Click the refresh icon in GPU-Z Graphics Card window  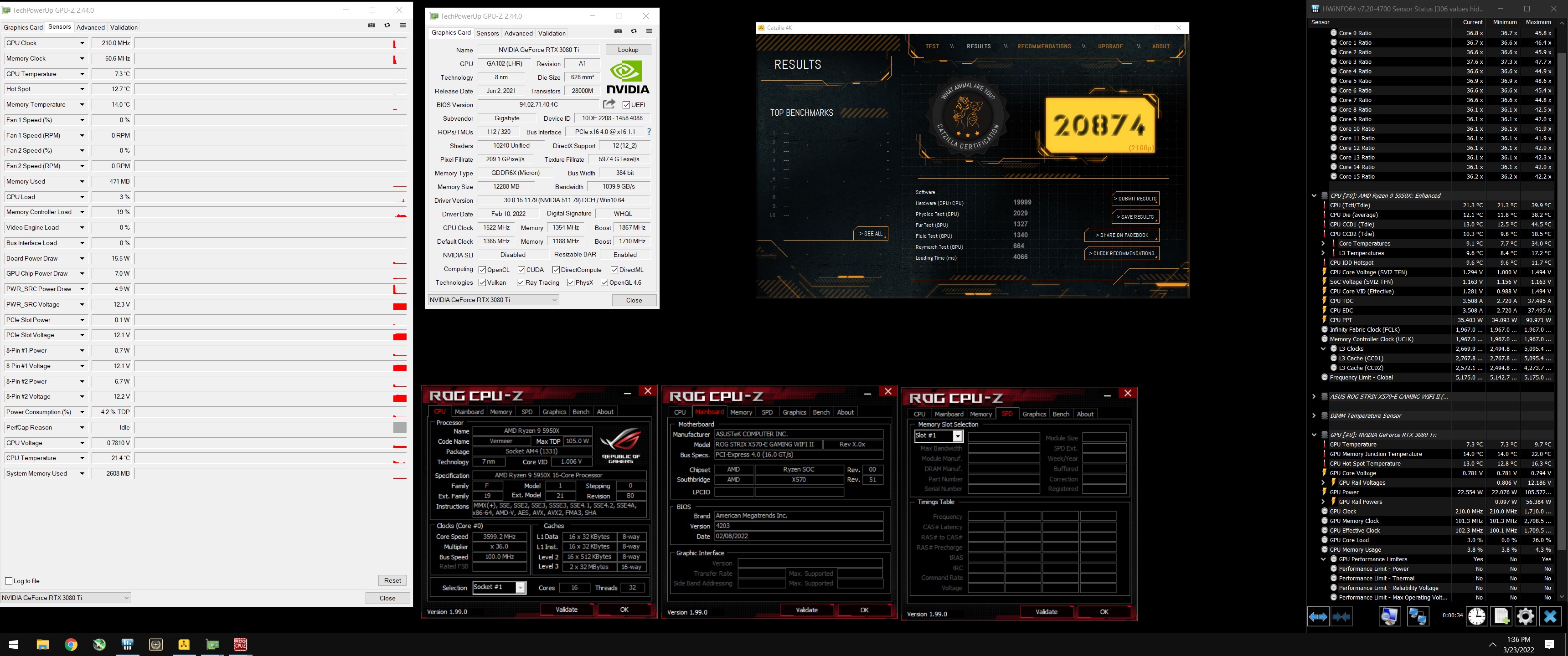(x=634, y=31)
